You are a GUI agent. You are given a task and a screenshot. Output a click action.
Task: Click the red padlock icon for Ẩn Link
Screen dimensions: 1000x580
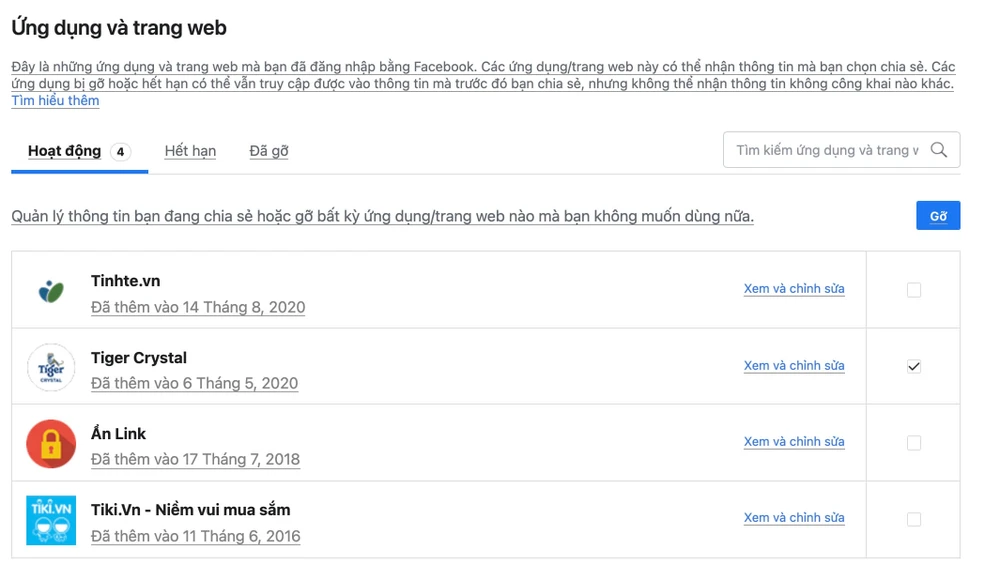51,442
